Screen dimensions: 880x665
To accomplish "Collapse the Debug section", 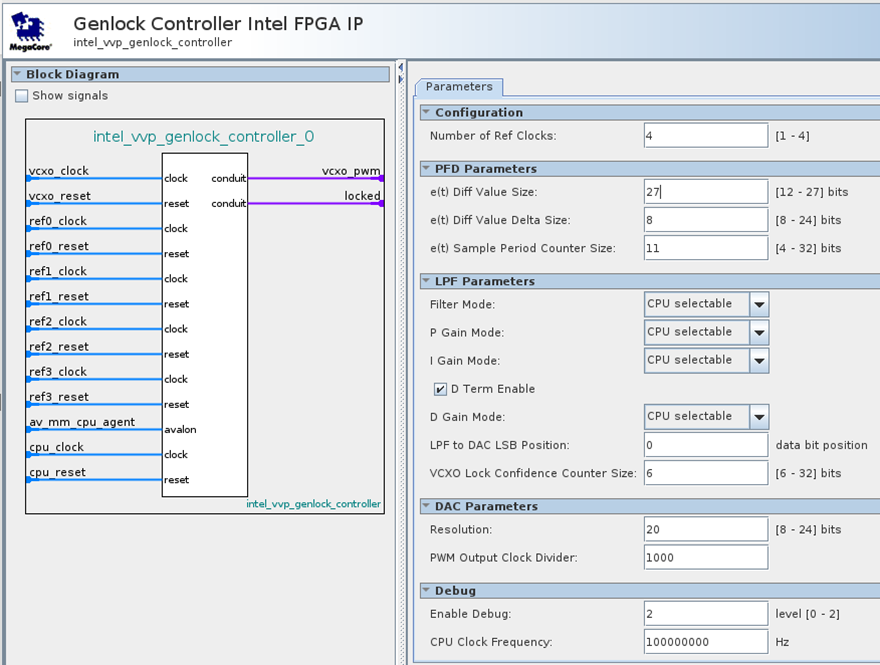I will point(427,591).
